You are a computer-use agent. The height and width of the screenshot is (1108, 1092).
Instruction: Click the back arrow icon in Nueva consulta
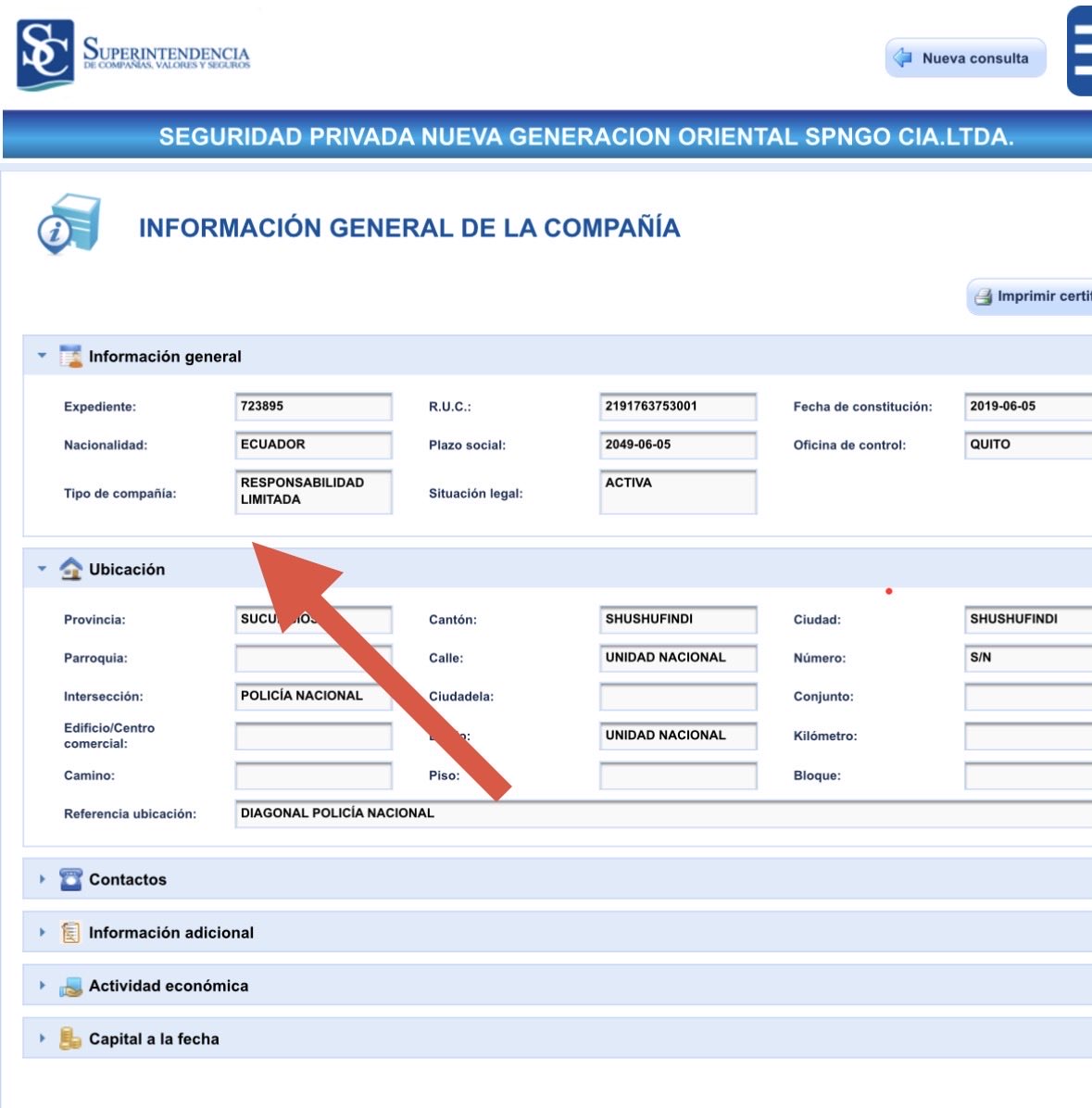click(x=903, y=58)
